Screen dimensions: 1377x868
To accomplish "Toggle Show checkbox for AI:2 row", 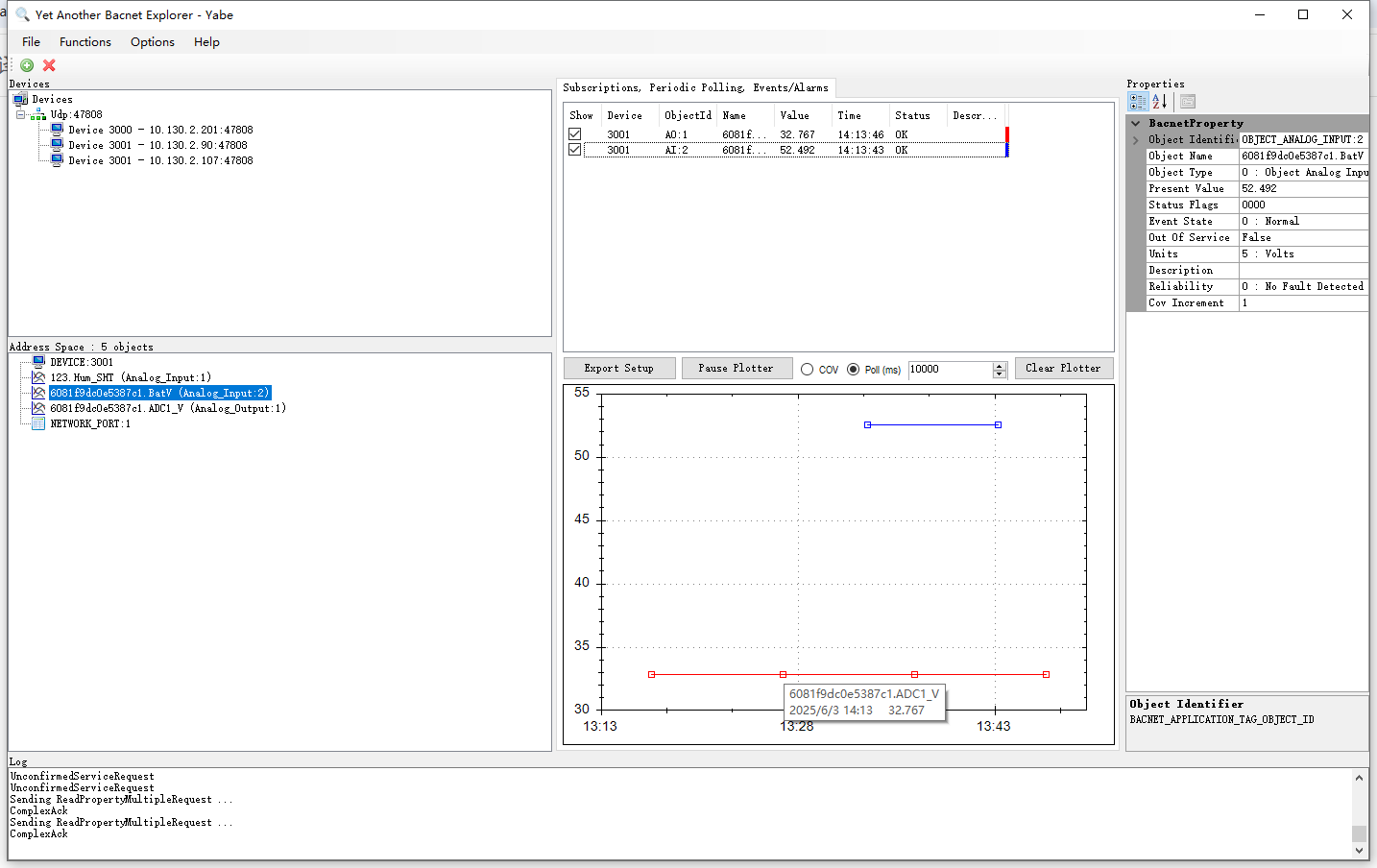I will click(574, 150).
